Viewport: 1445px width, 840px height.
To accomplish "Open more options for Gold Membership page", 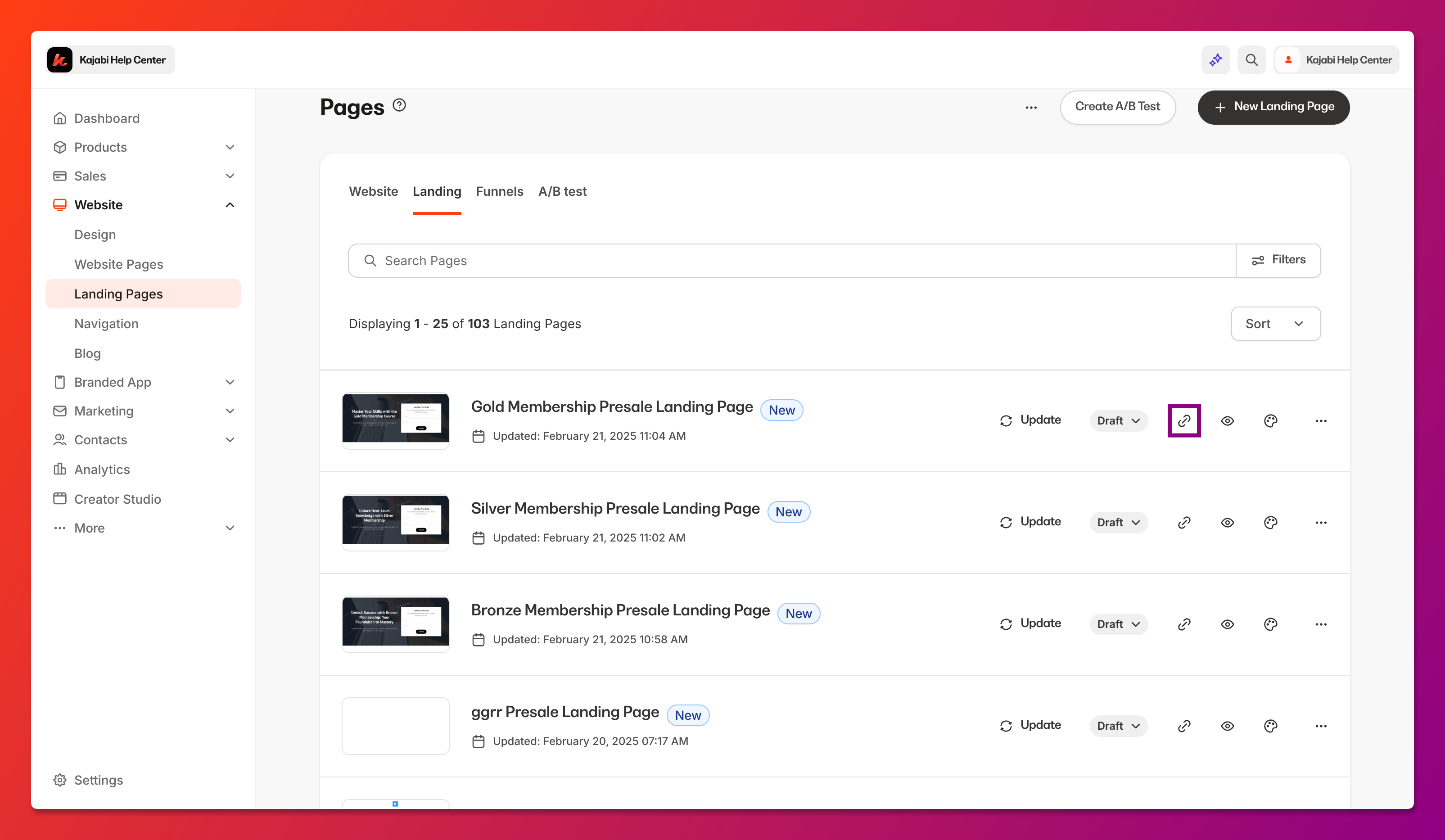I will coord(1321,421).
